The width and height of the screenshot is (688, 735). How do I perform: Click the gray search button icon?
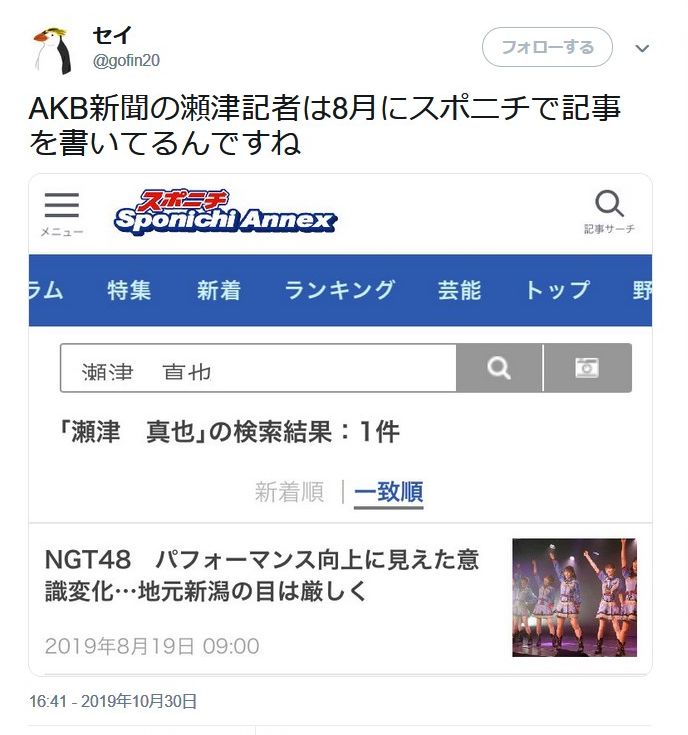coord(499,368)
